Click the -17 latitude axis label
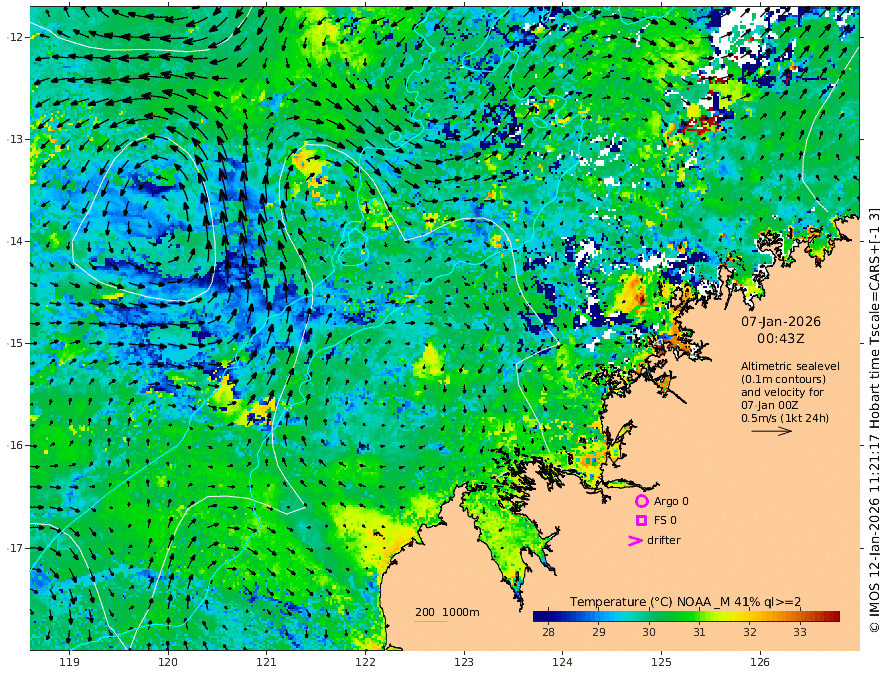 coord(15,548)
